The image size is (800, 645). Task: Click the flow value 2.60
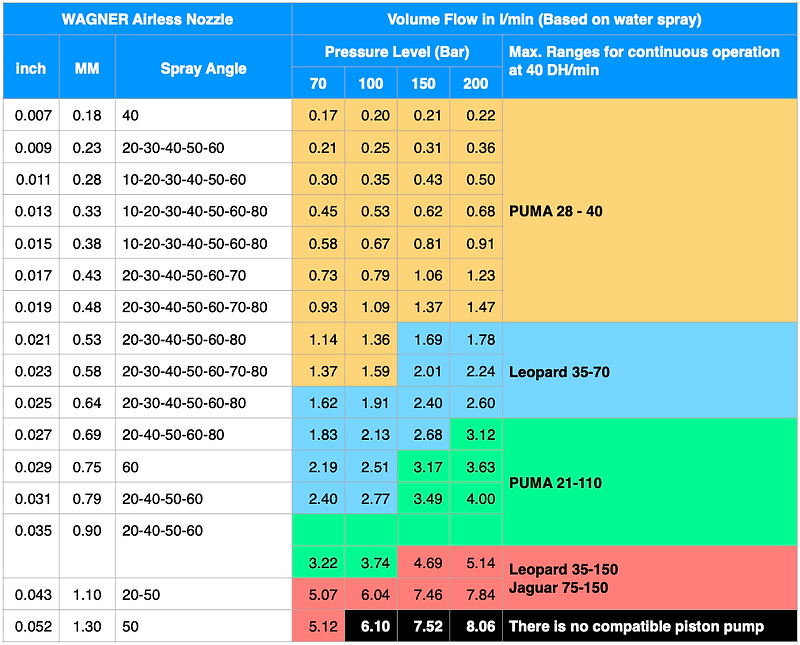pyautogui.click(x=481, y=403)
